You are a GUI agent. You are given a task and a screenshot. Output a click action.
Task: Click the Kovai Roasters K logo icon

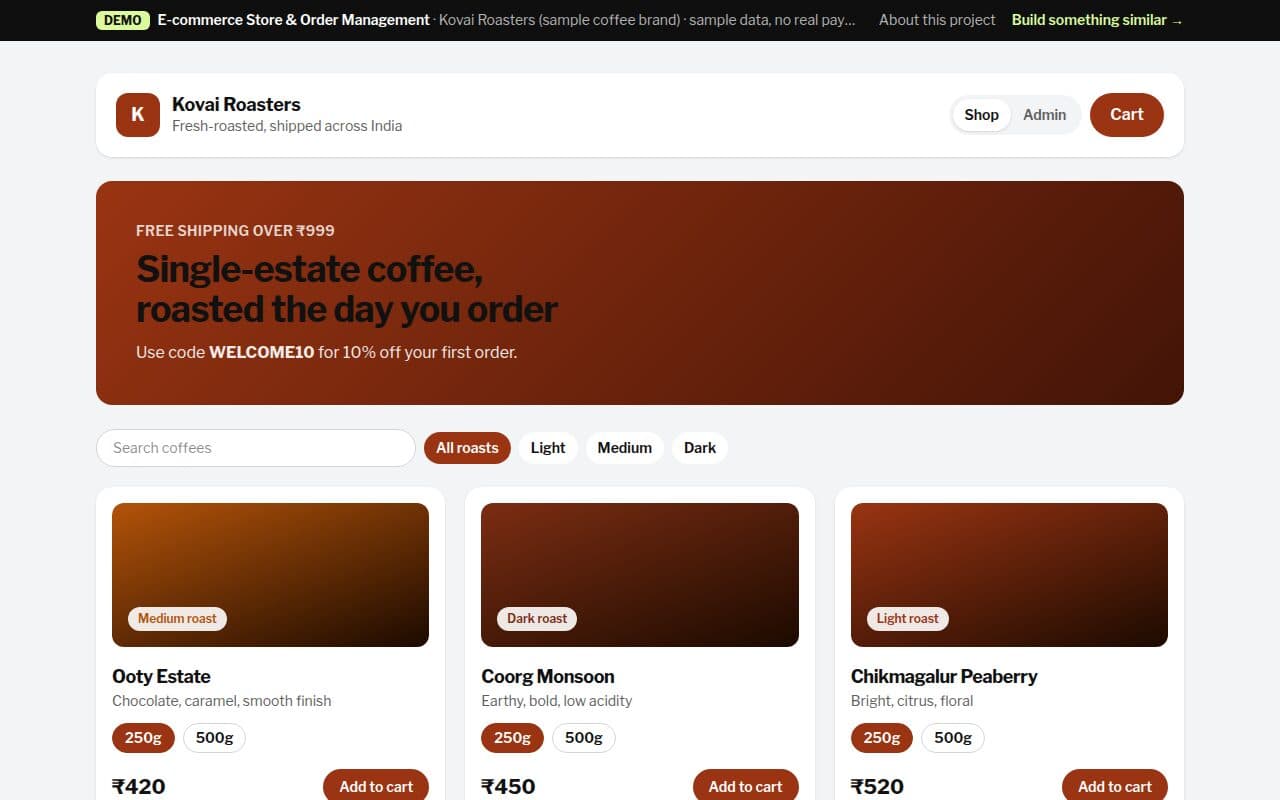point(138,115)
